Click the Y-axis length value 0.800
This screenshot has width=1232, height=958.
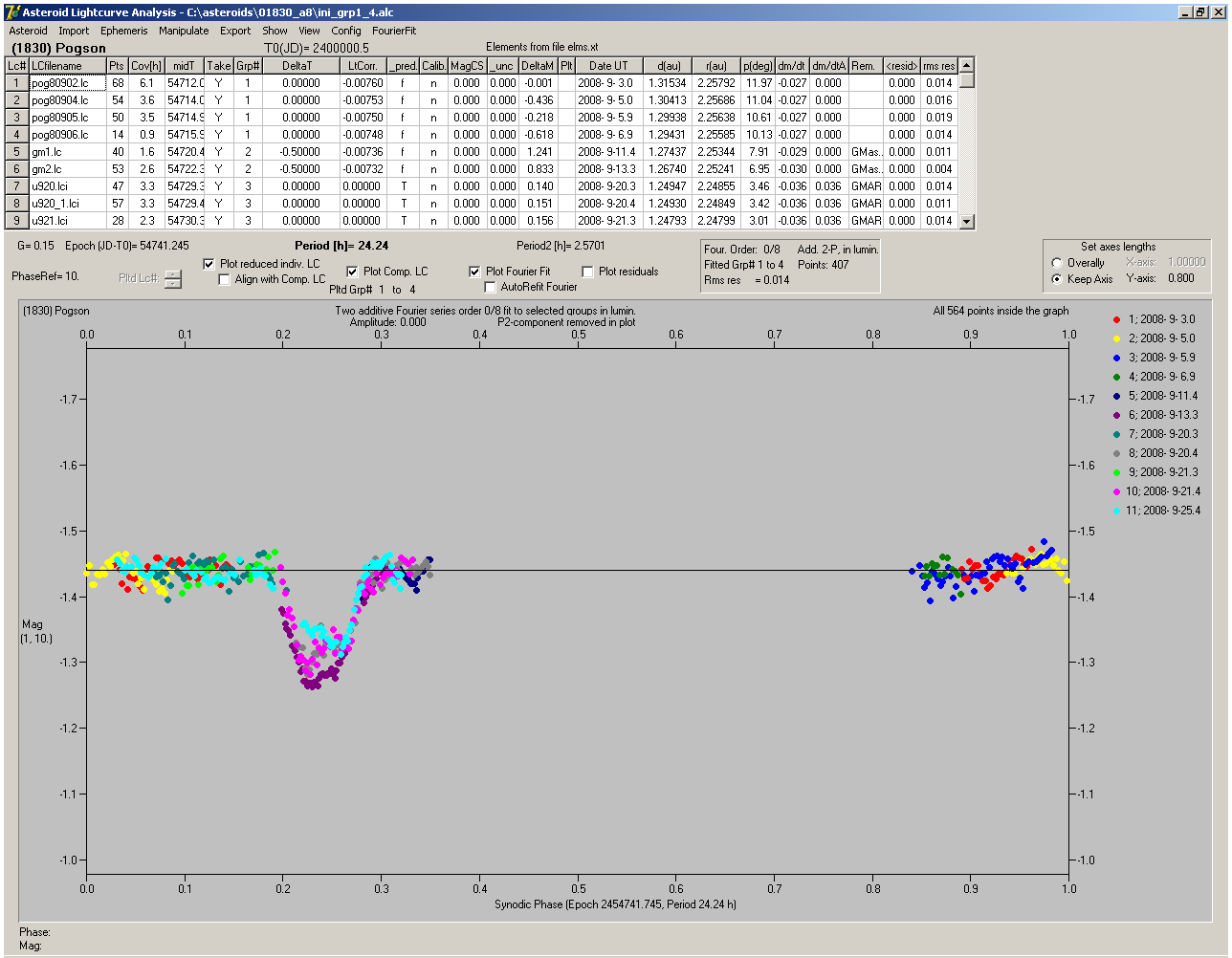point(1181,279)
